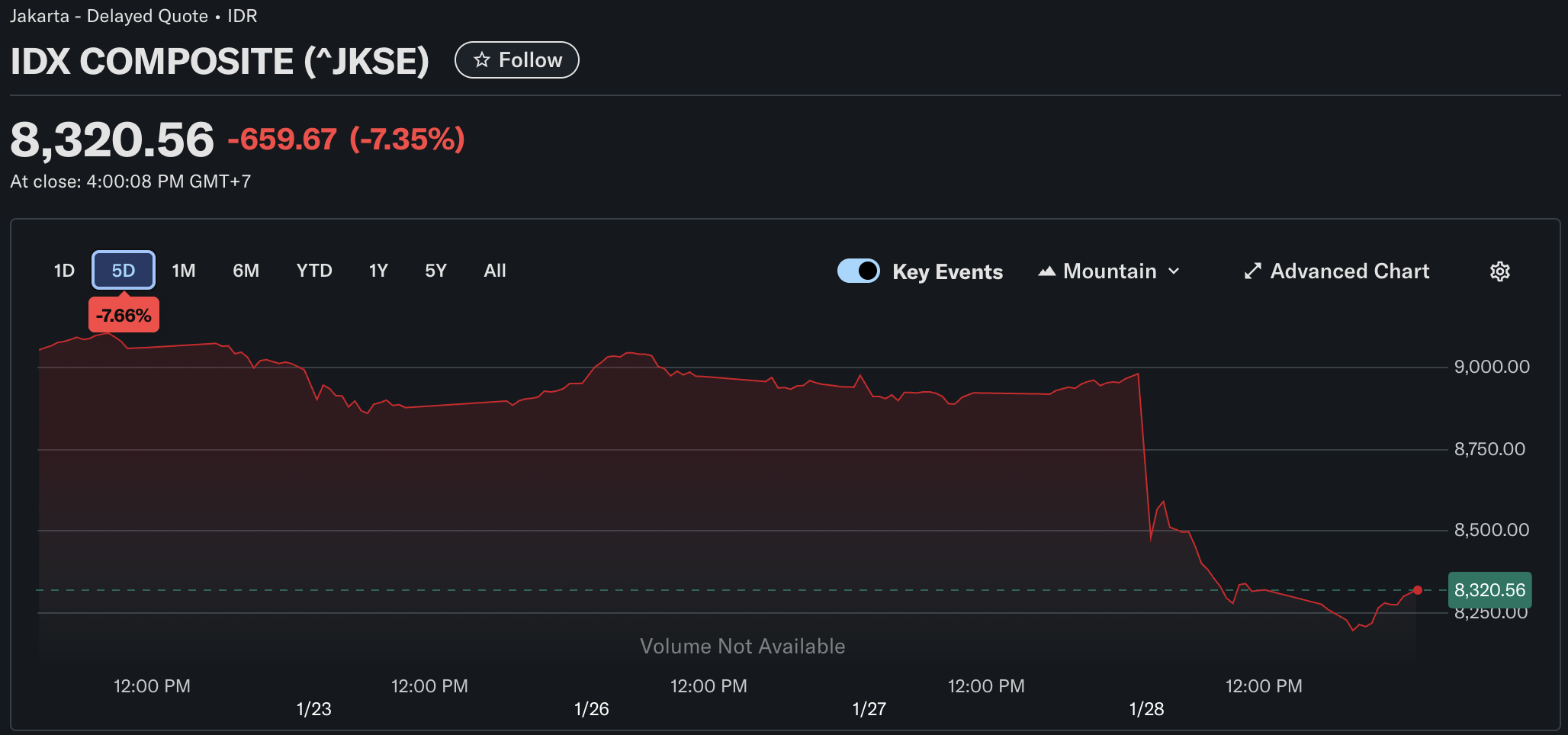The image size is (1568, 735).
Task: Click the 1/28 date label
Action: click(1146, 709)
